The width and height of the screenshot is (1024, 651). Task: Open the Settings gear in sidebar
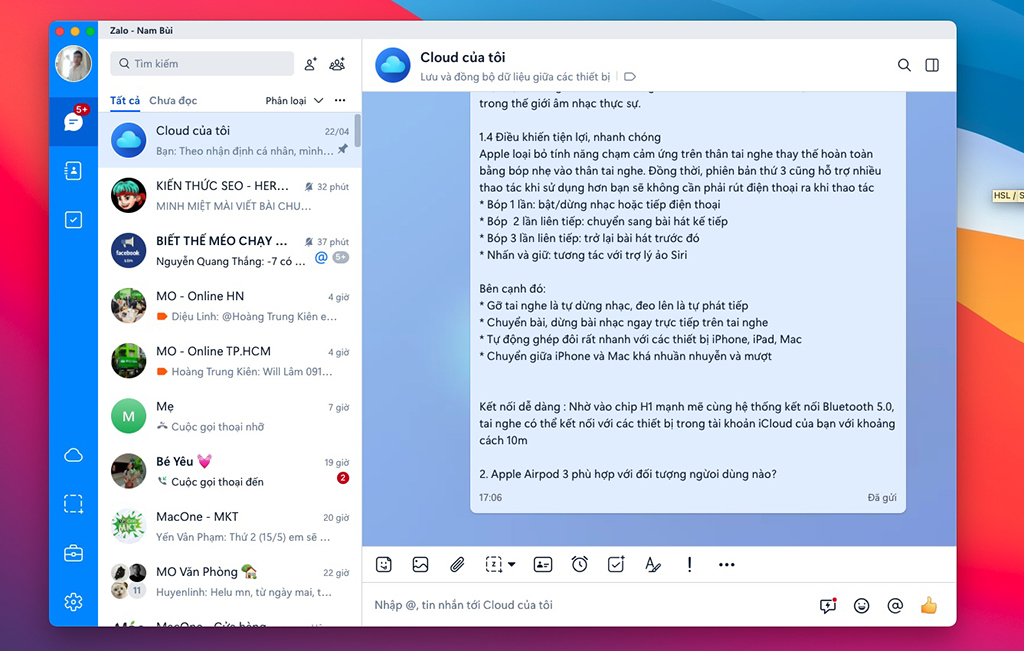point(73,601)
